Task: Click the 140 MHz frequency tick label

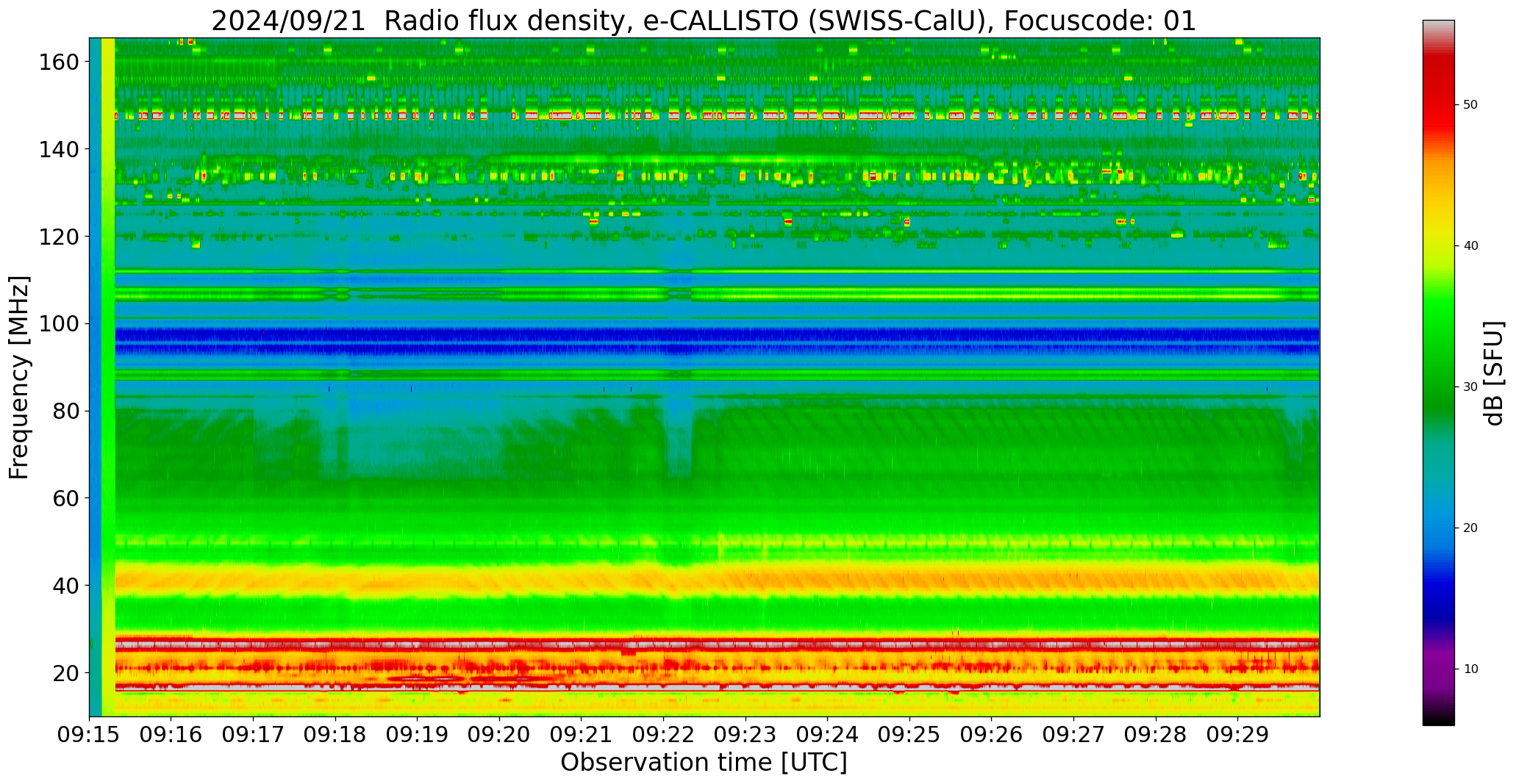Action: [59, 149]
